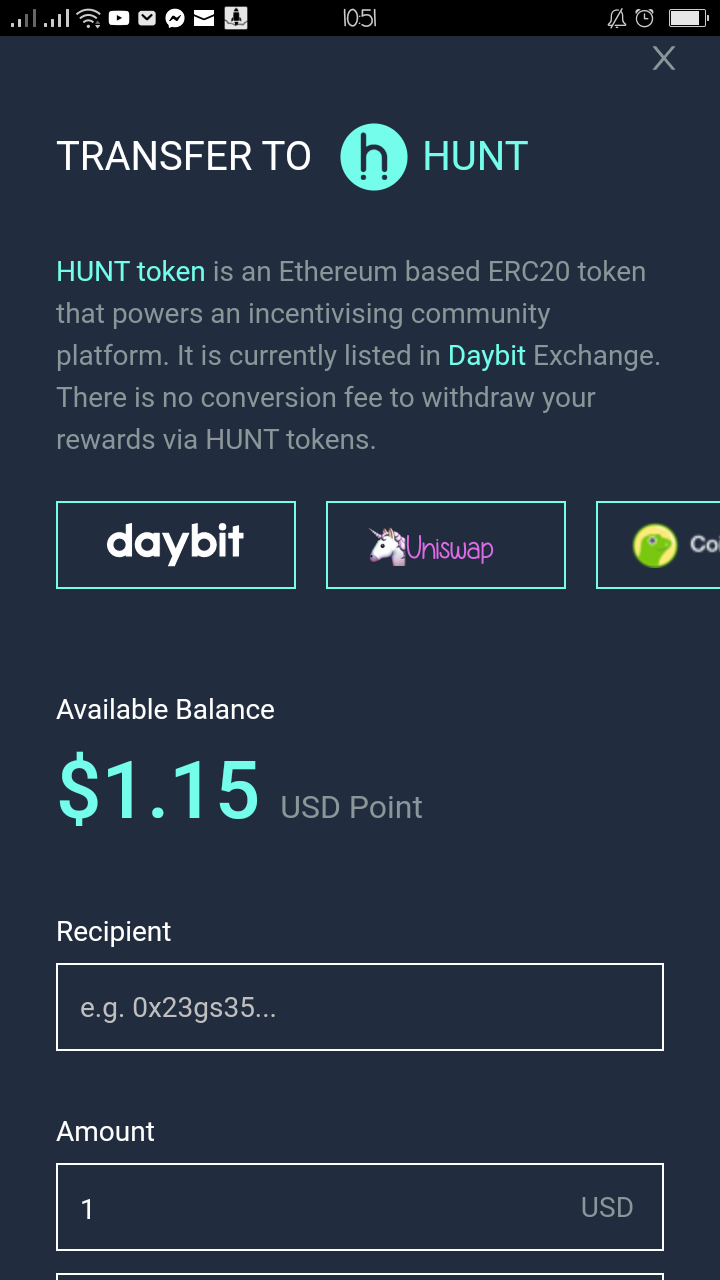720x1280 pixels.
Task: Tap the battery status icon
Action: 688,17
